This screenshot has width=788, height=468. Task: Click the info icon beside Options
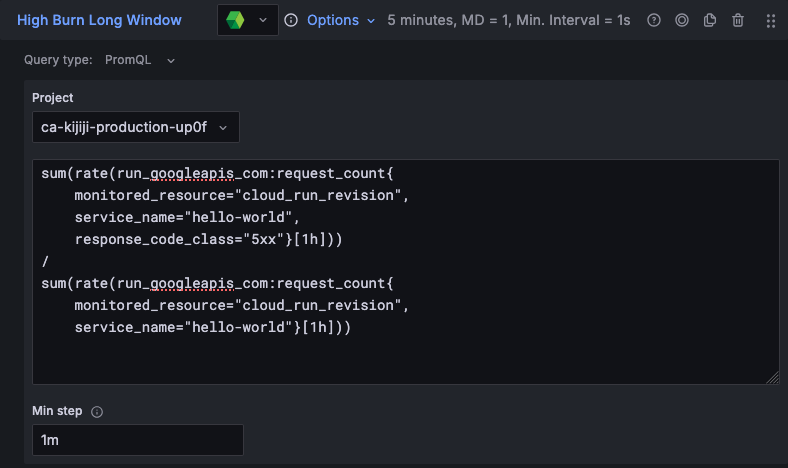click(291, 20)
